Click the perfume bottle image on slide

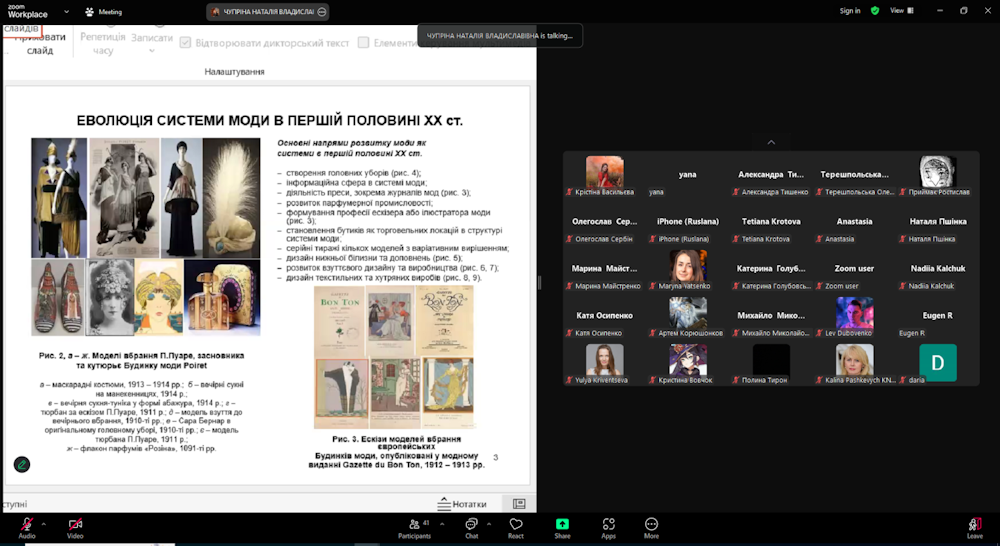point(222,297)
